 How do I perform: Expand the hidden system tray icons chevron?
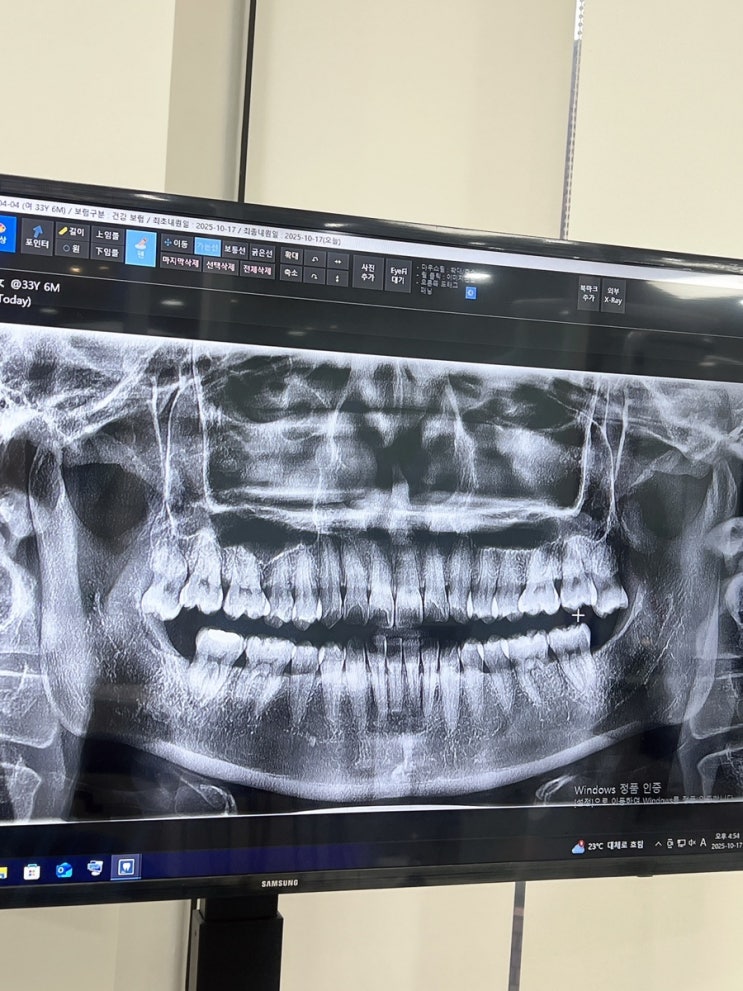pos(658,844)
